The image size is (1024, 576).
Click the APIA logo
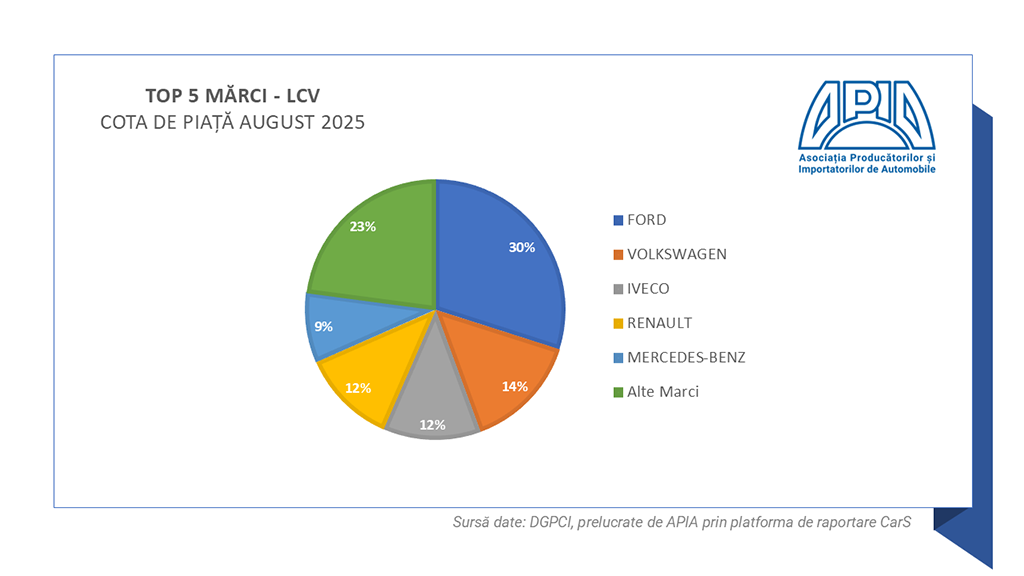point(867,113)
